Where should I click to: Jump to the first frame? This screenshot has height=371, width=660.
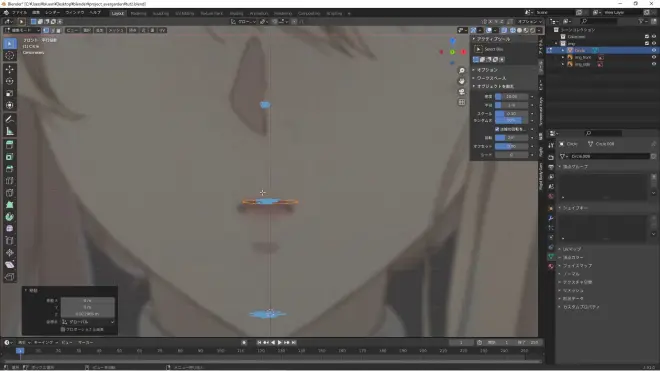click(x=259, y=342)
